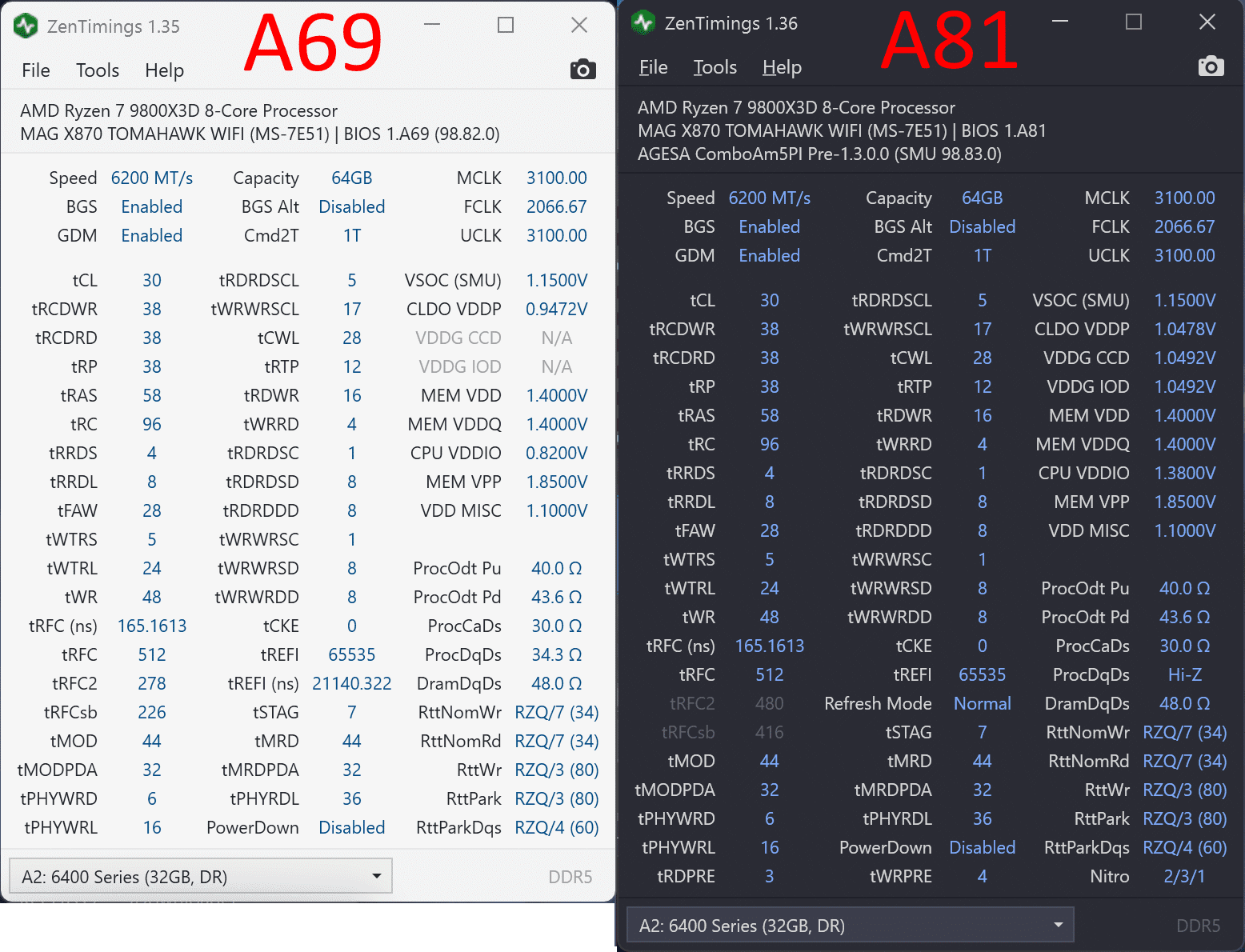Click the tREFI value 65535 in 1.36 window

coord(983,674)
